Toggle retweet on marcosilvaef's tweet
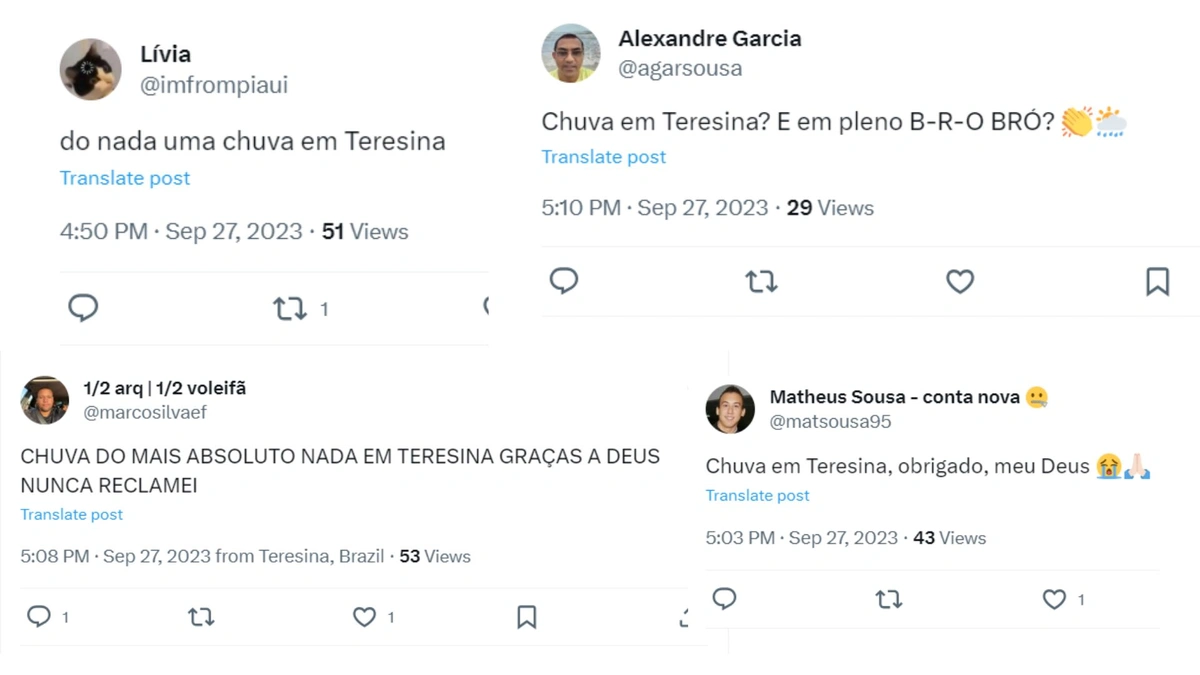The image size is (1200, 675). (200, 617)
